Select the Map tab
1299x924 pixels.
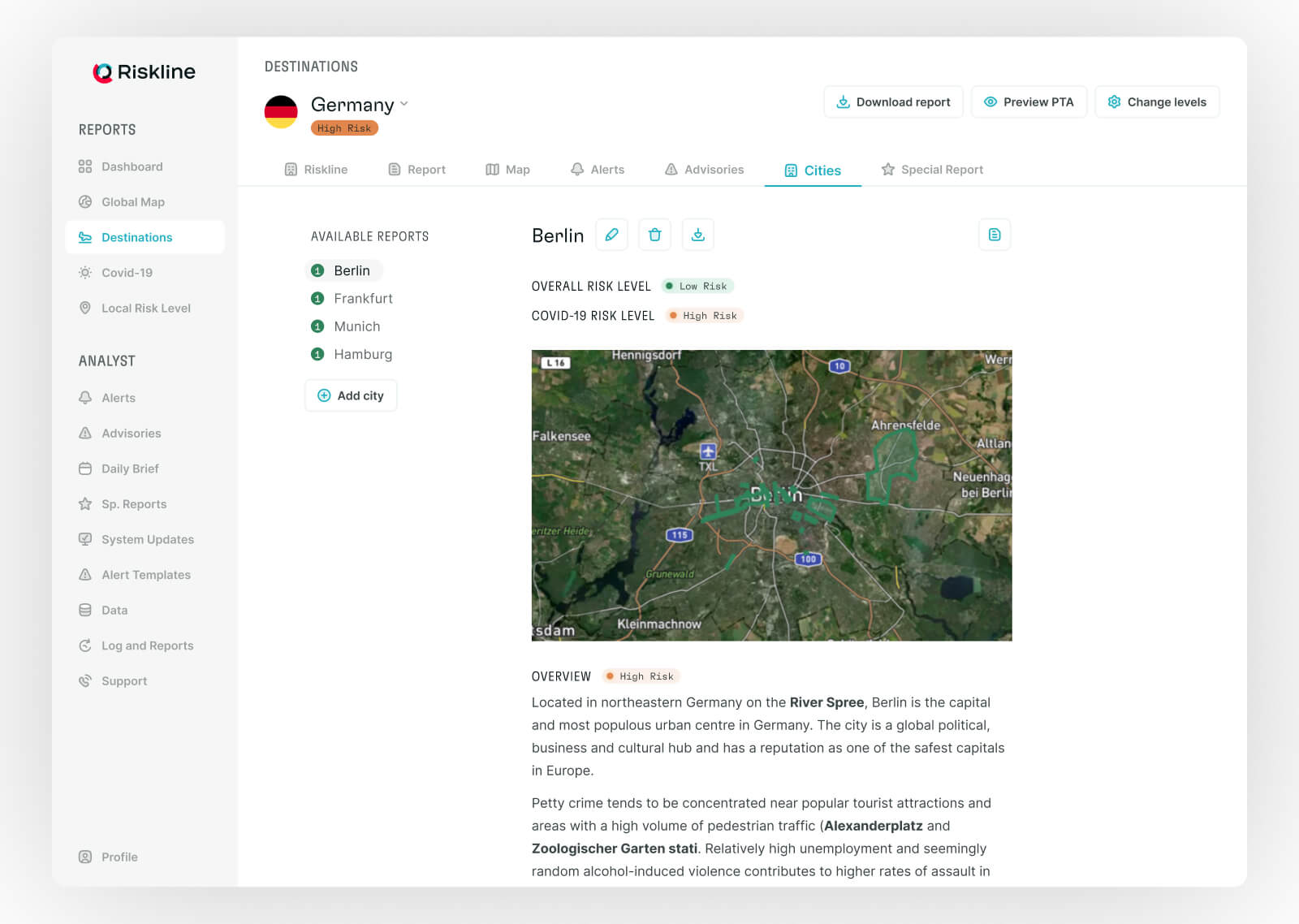507,170
